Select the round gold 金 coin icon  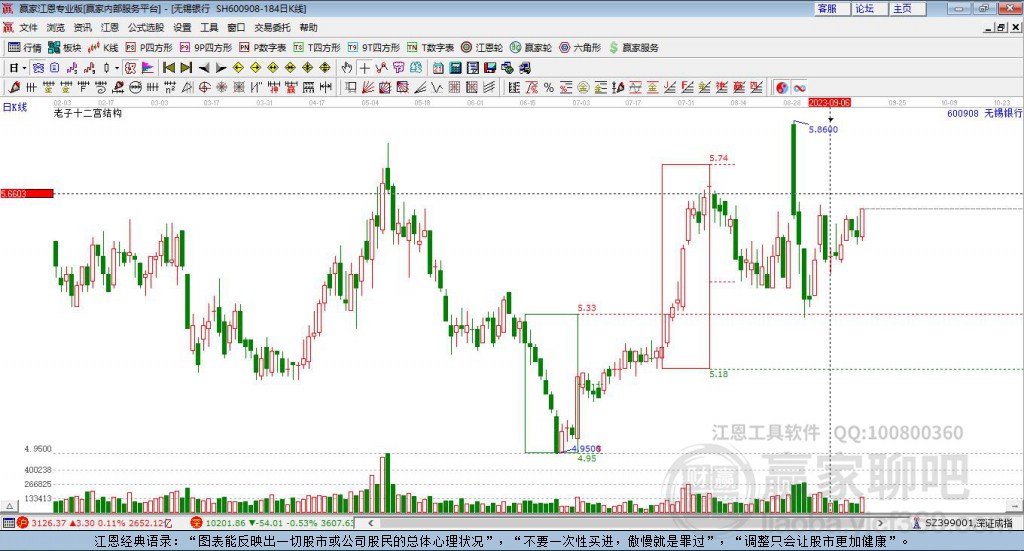583,87
